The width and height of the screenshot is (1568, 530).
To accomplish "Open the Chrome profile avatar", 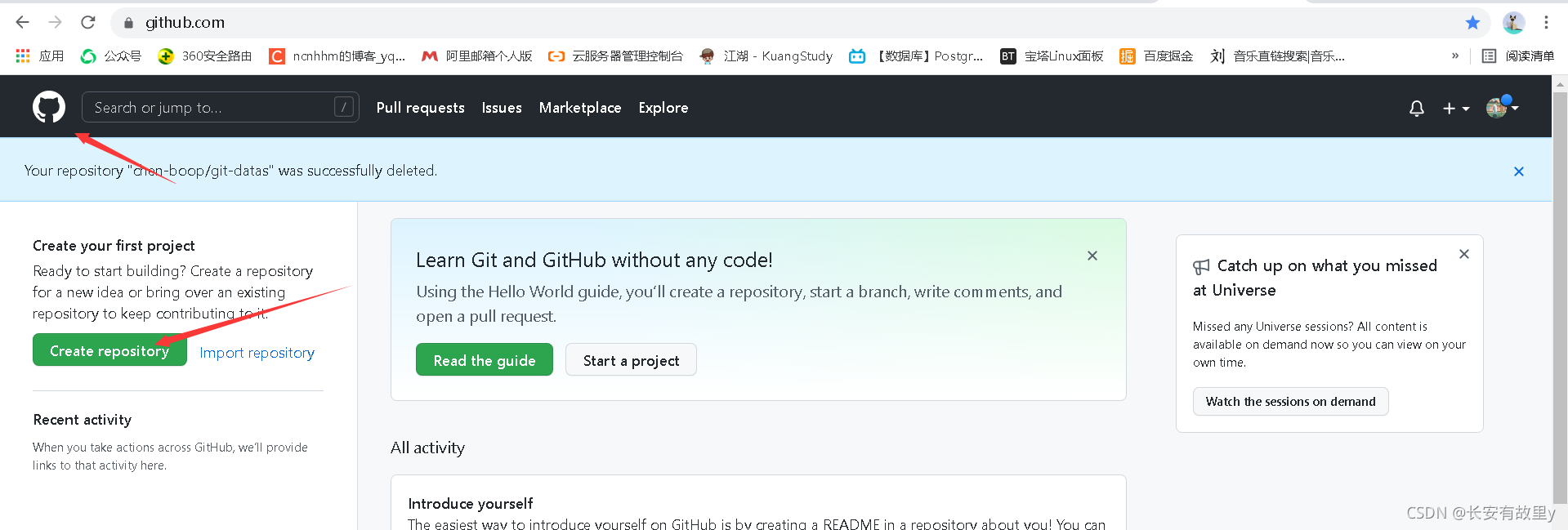I will click(x=1513, y=23).
